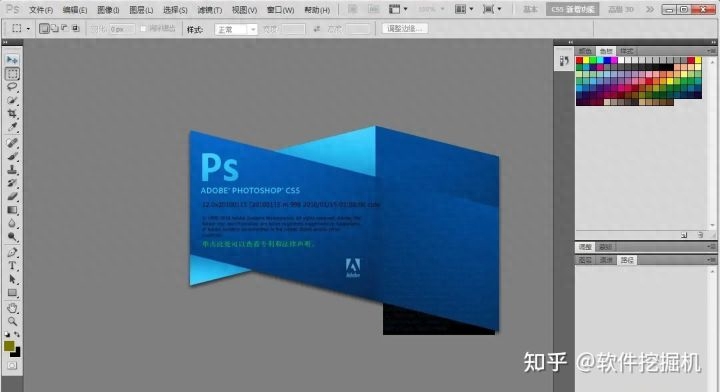Toggle Quick Mask mode
Viewport: 720px width, 392px height.
point(12,365)
